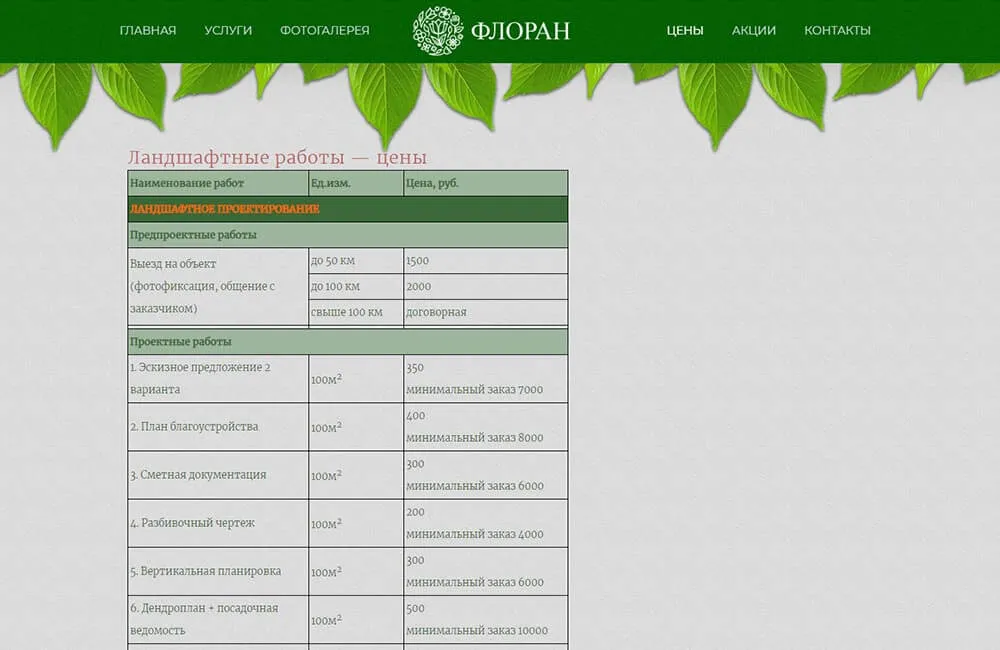1000x650 pixels.
Task: Click the Ландшафтные работы — цены heading
Action: [x=277, y=158]
